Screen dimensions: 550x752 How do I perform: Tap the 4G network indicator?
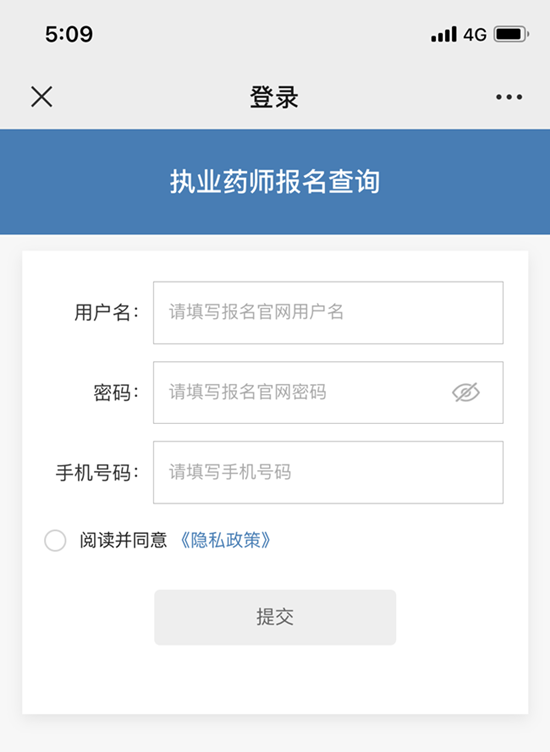point(475,35)
